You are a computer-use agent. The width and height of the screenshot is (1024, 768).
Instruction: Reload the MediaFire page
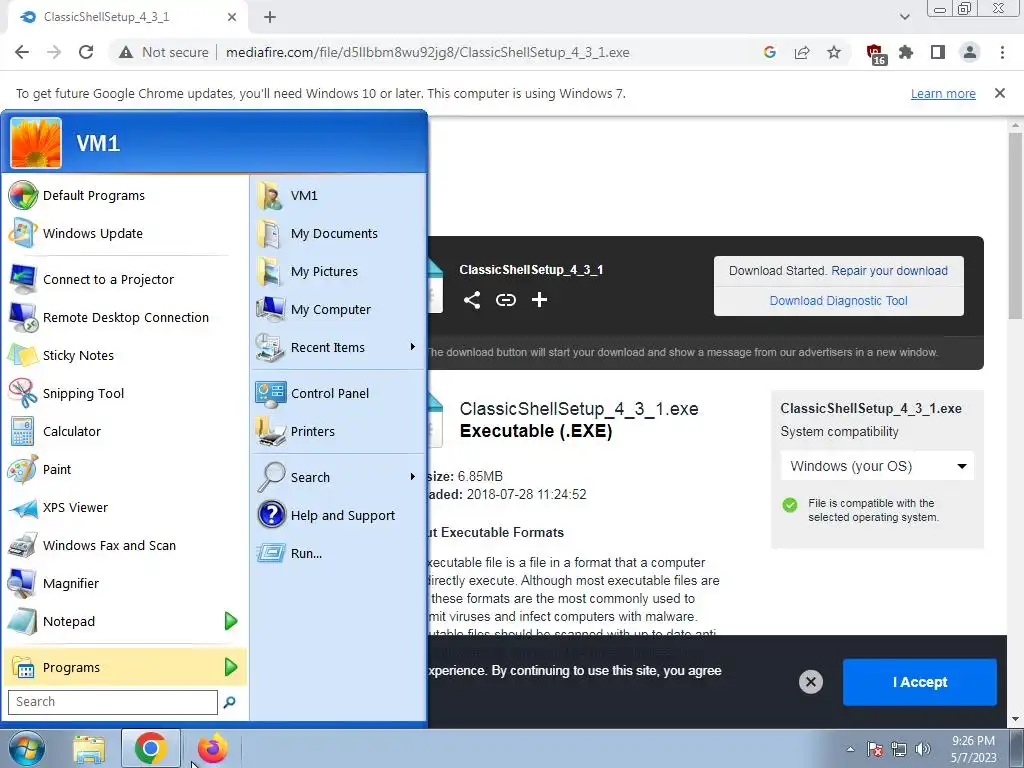pos(86,52)
